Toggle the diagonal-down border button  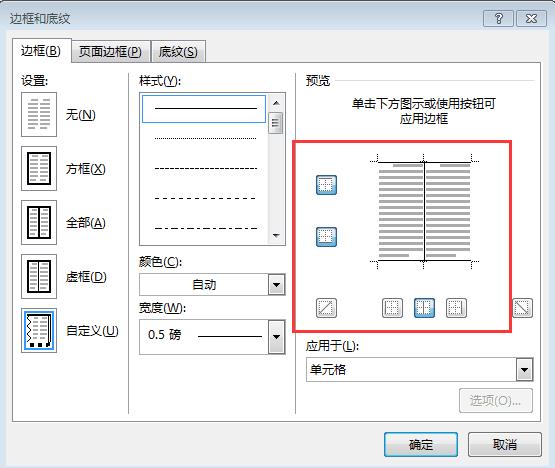[x=522, y=308]
